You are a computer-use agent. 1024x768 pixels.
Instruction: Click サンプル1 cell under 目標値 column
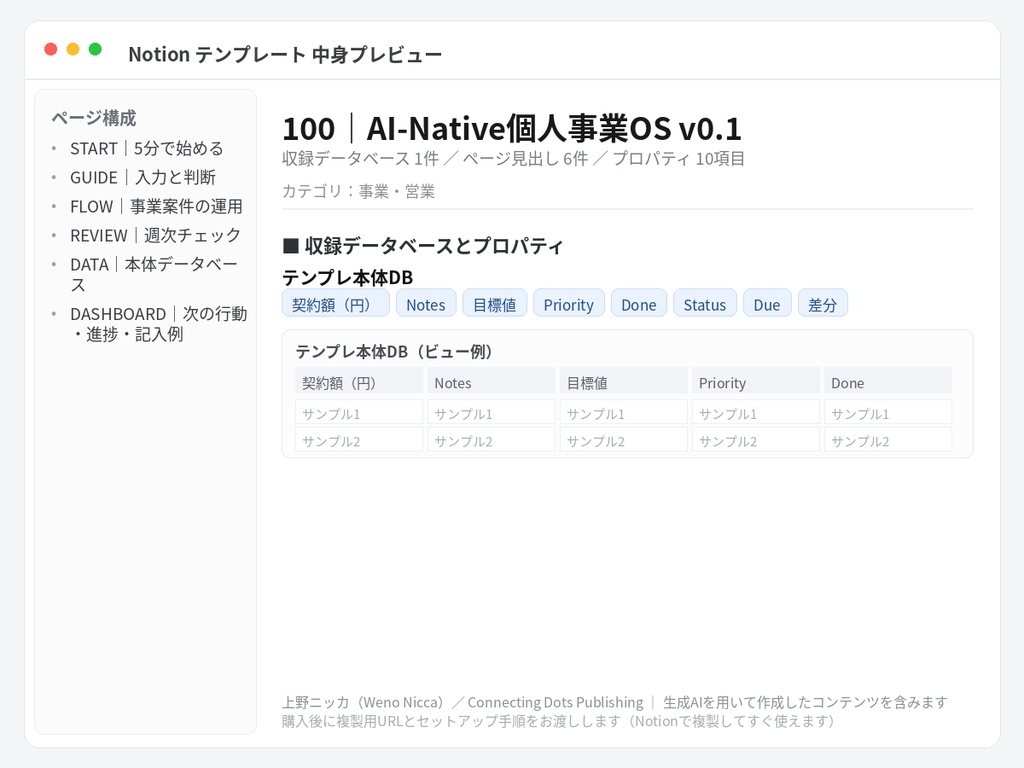(x=624, y=413)
